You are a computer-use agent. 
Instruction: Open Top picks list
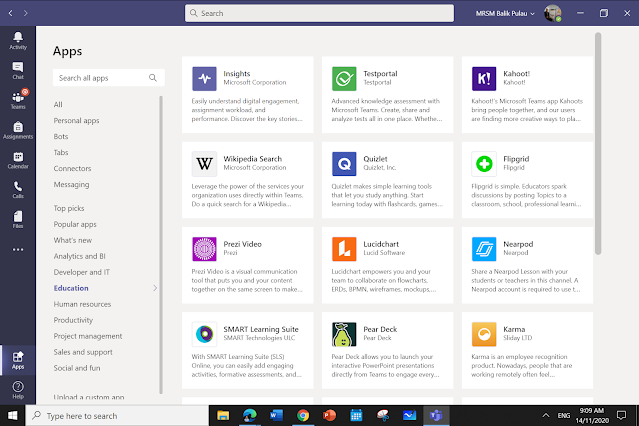pos(69,208)
